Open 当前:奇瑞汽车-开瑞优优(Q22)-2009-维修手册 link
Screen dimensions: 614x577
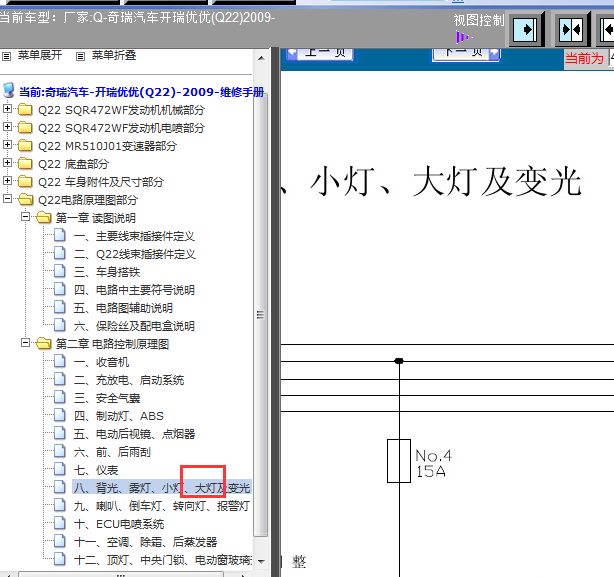pos(142,92)
